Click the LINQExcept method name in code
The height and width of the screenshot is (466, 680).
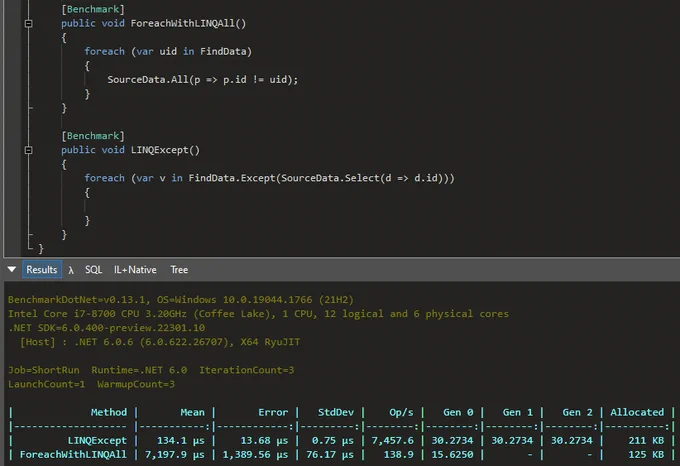tap(159, 150)
